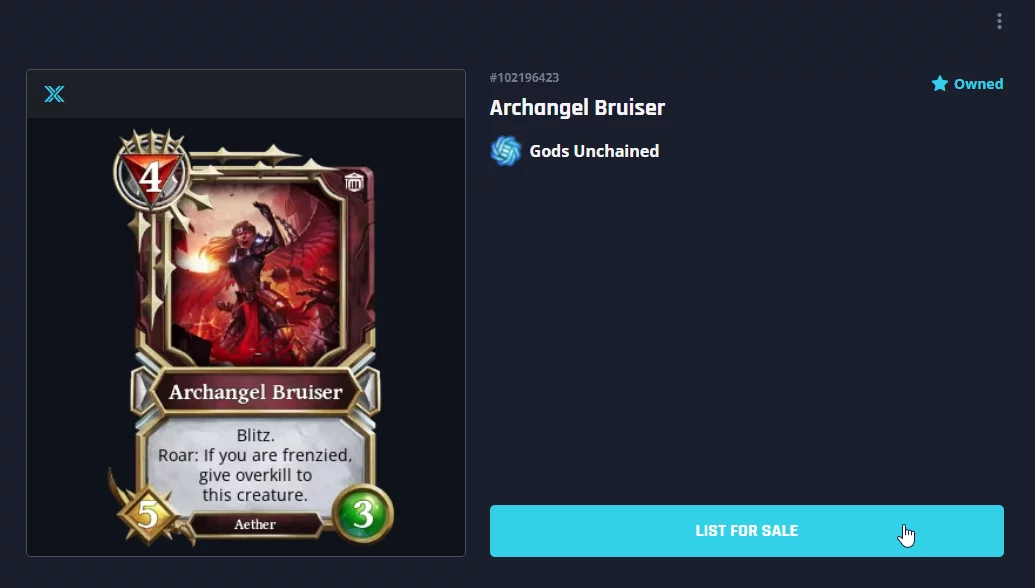Click the Archangel Bruiser title heading

click(x=577, y=108)
